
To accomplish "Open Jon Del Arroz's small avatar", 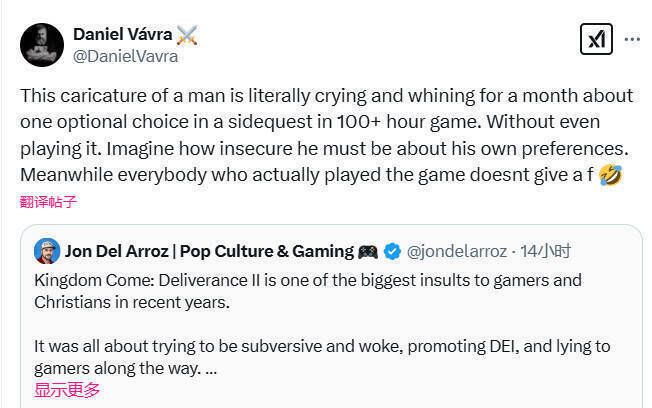I will [47, 251].
